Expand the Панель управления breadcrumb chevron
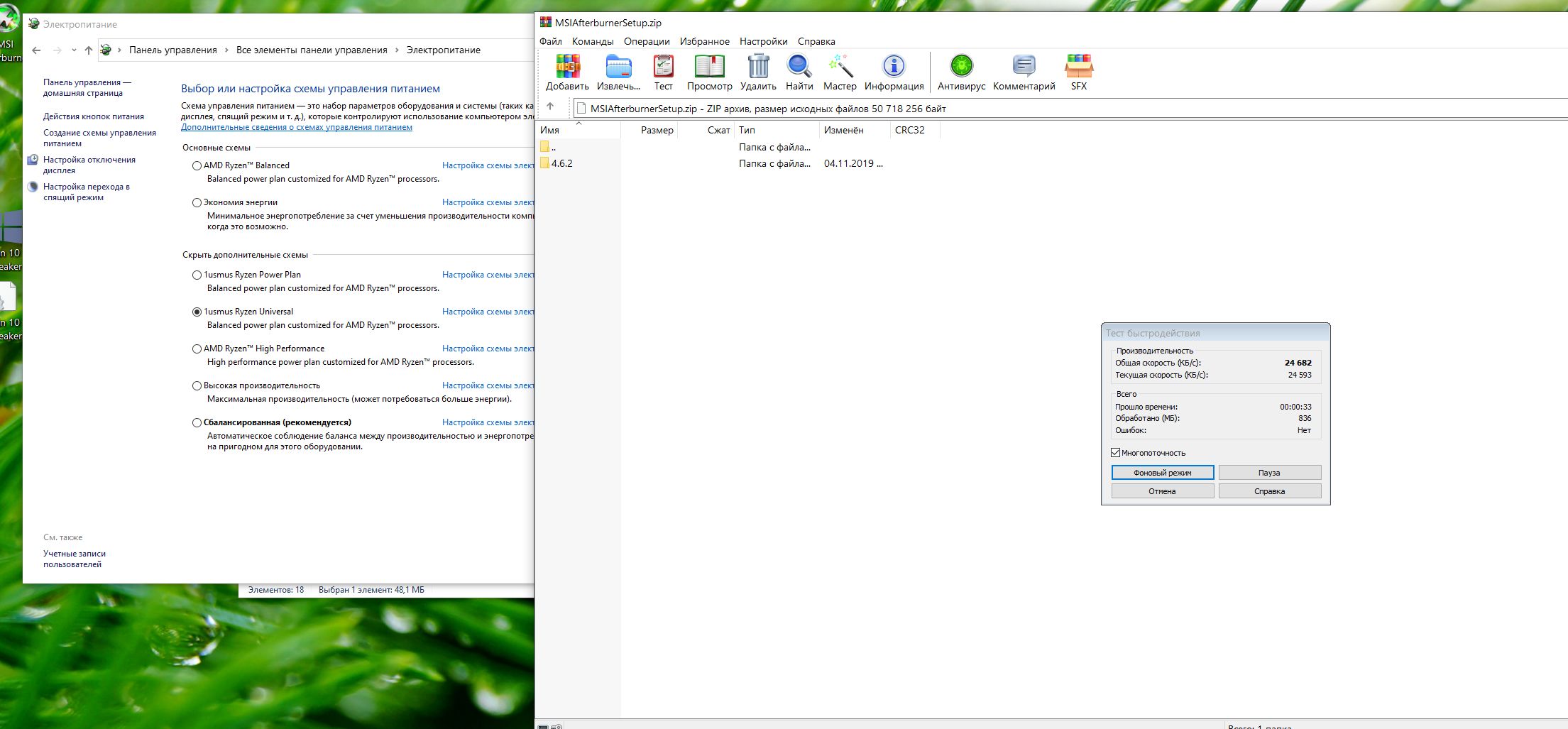Screen dimensions: 1568x729 [x=226, y=50]
